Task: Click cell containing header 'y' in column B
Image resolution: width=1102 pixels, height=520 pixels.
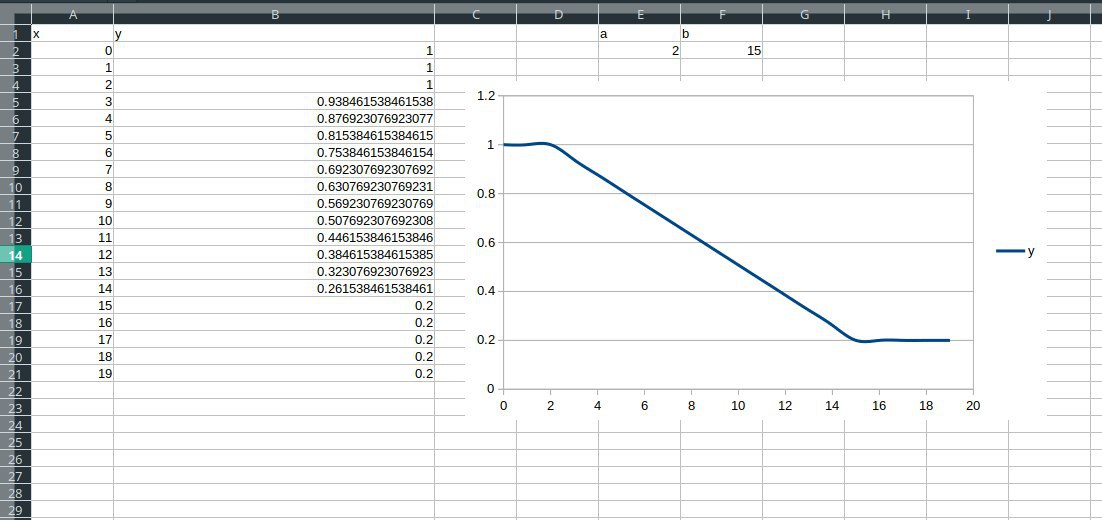Action: pyautogui.click(x=274, y=33)
